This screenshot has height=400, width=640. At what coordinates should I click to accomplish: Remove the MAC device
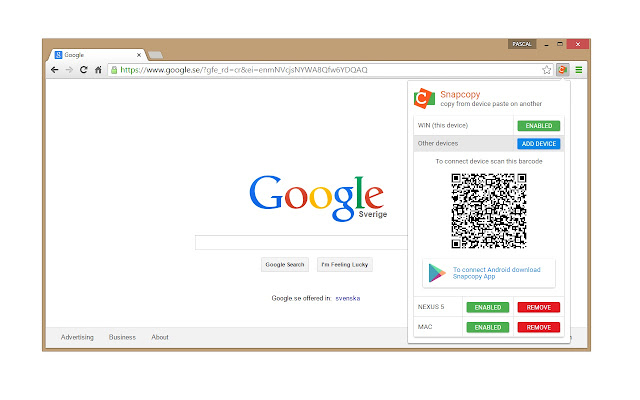click(x=539, y=327)
